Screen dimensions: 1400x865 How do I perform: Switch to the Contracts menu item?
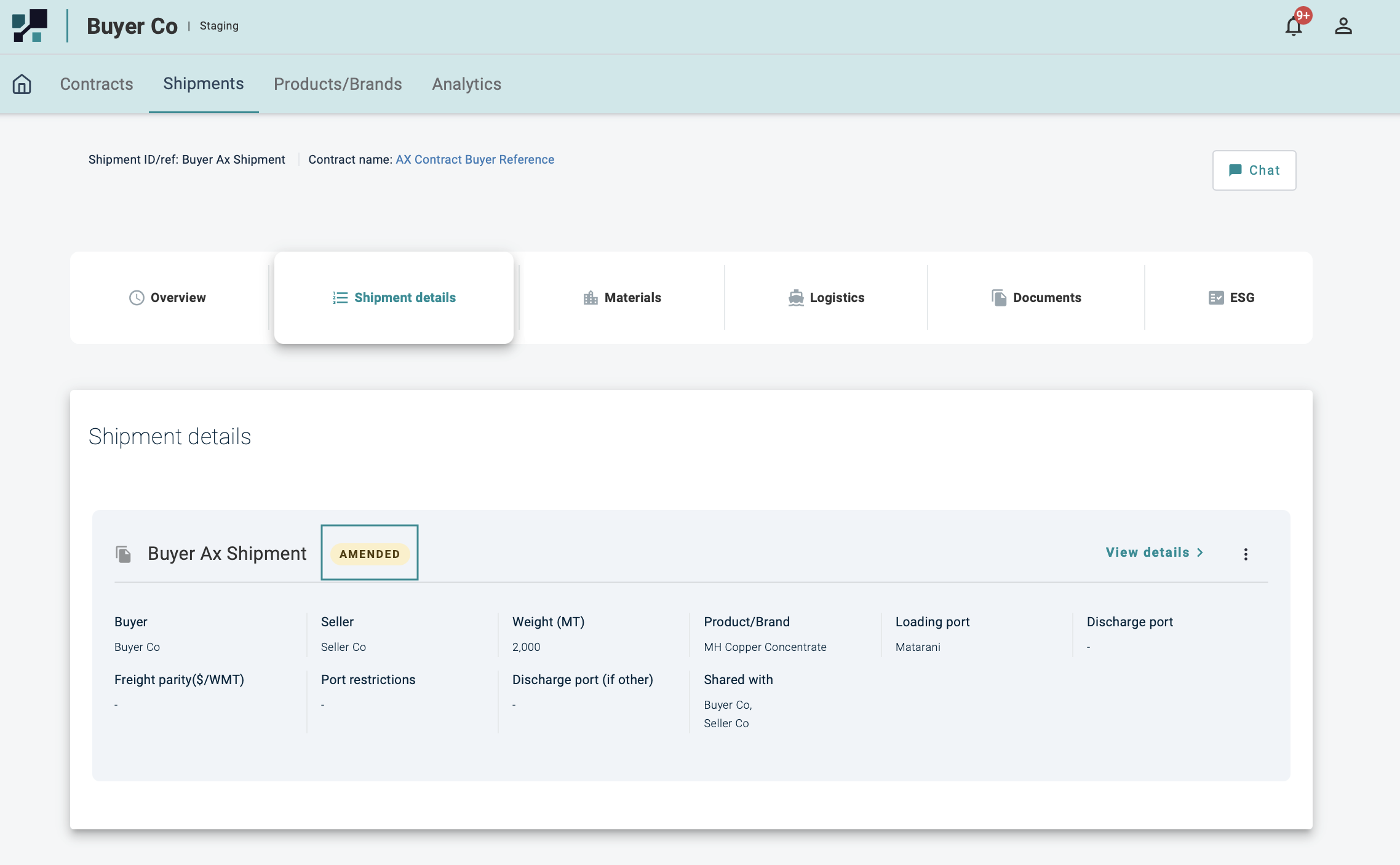click(97, 84)
